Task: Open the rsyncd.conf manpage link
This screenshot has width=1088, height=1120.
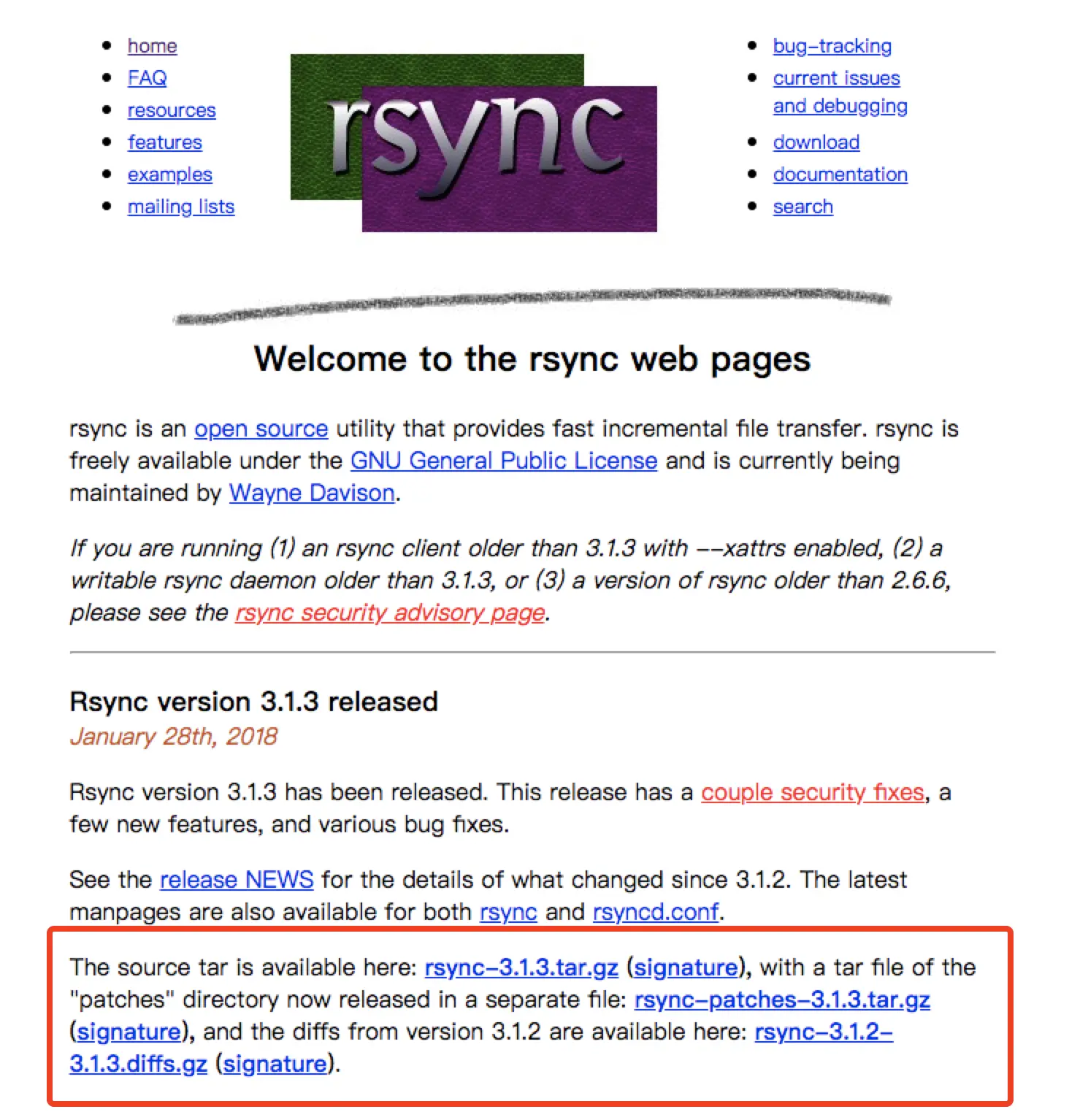Action: [656, 912]
